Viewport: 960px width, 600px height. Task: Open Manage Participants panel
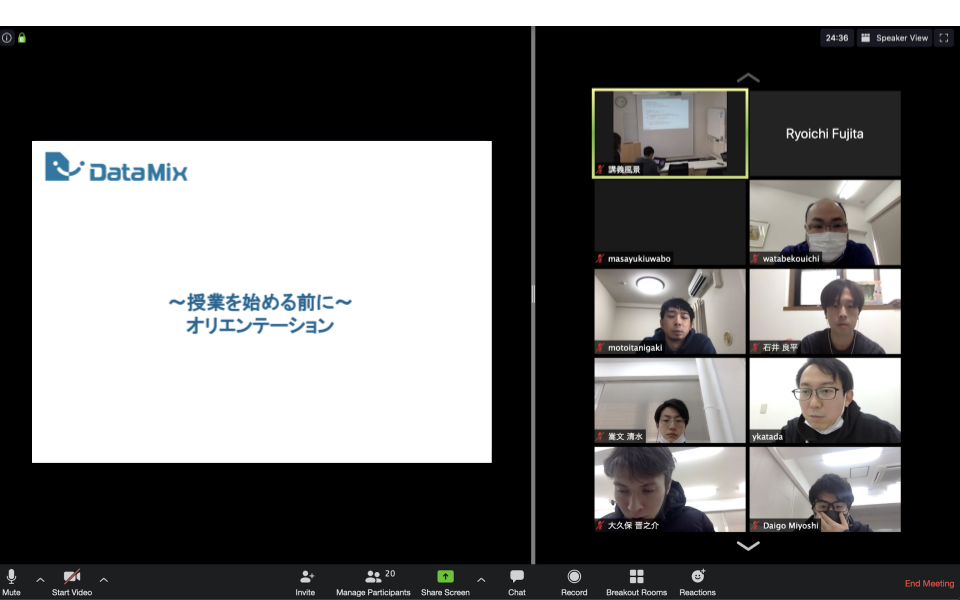[x=373, y=582]
